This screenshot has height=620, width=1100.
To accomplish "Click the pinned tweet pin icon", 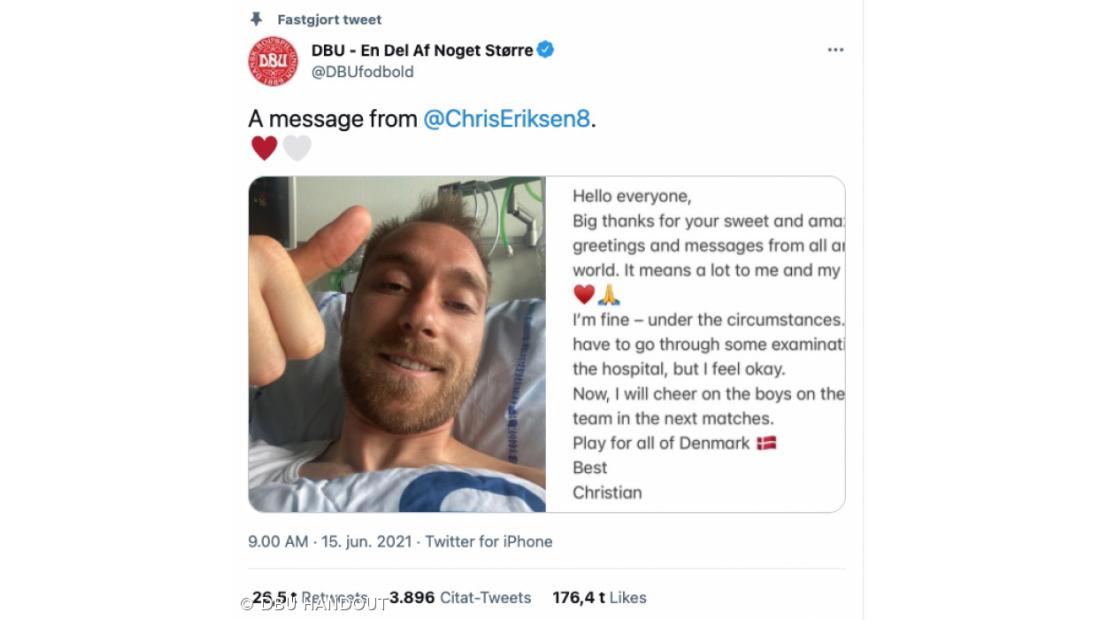I will click(256, 19).
